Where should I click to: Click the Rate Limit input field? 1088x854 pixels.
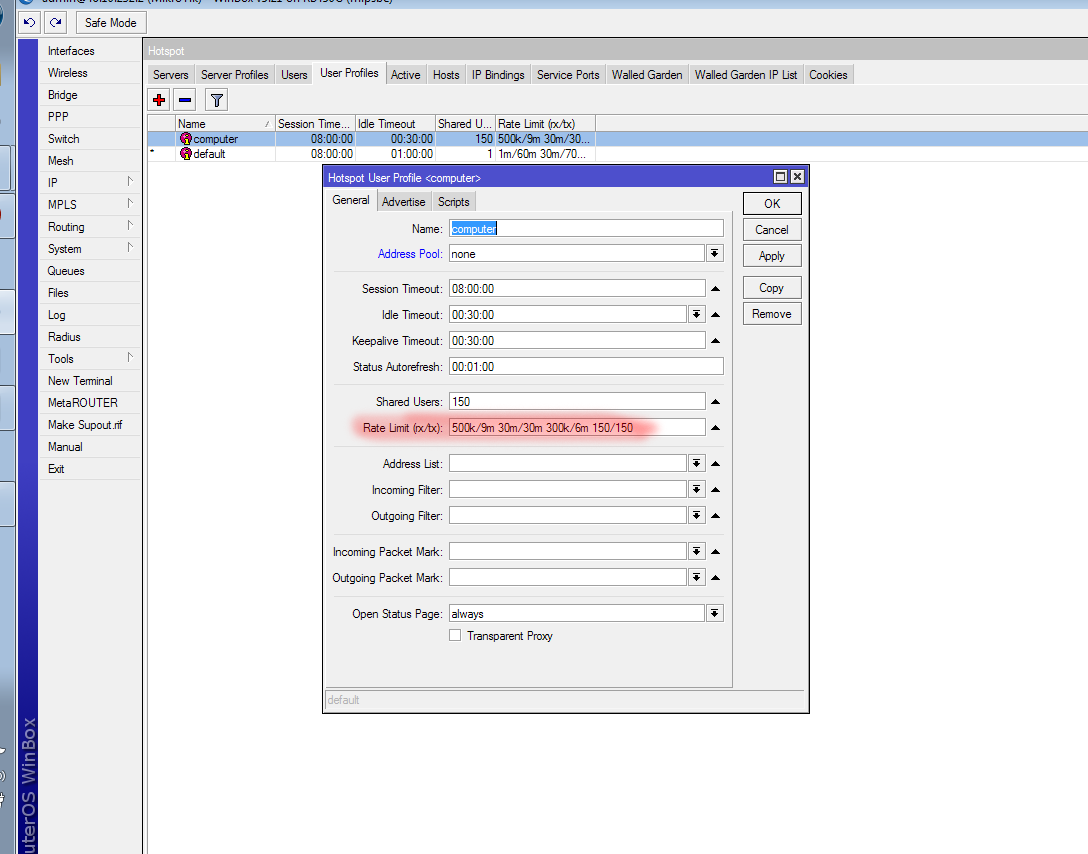click(577, 427)
